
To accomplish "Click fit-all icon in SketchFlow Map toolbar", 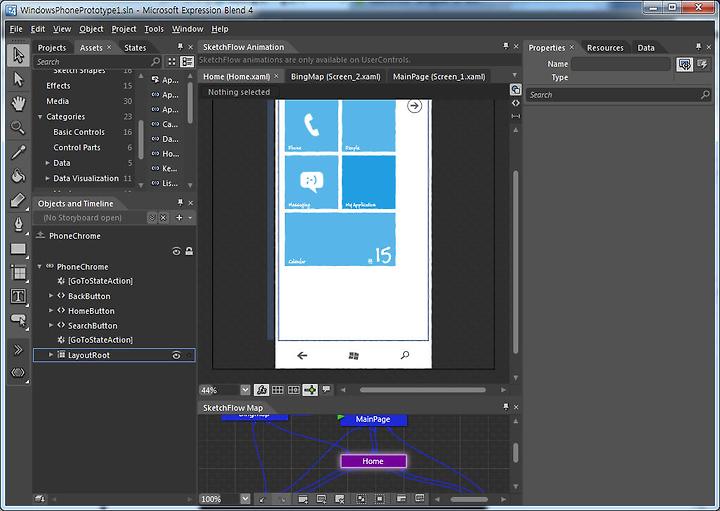I will (361, 499).
